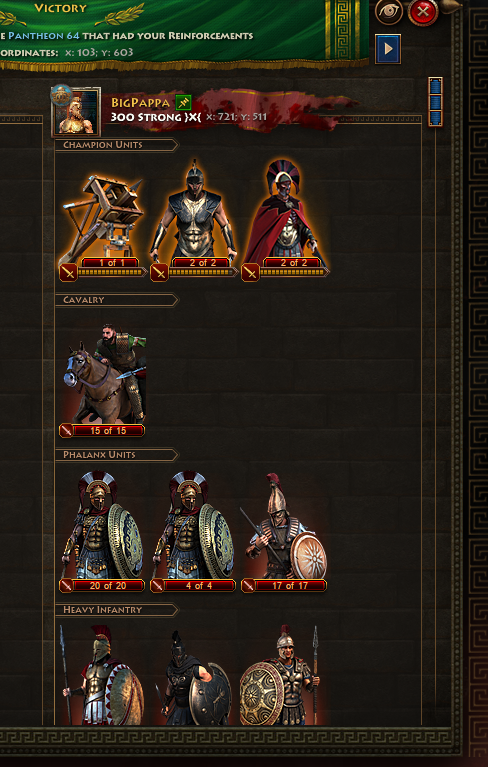The height and width of the screenshot is (767, 488).
Task: Select phalanx unit showing 17 of 17
Action: (285, 525)
